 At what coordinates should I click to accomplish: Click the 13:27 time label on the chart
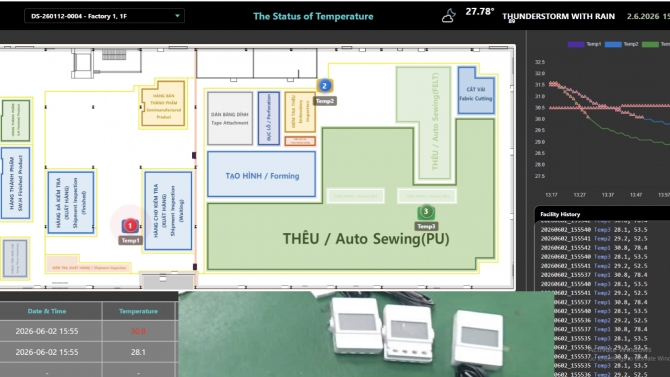[579, 195]
